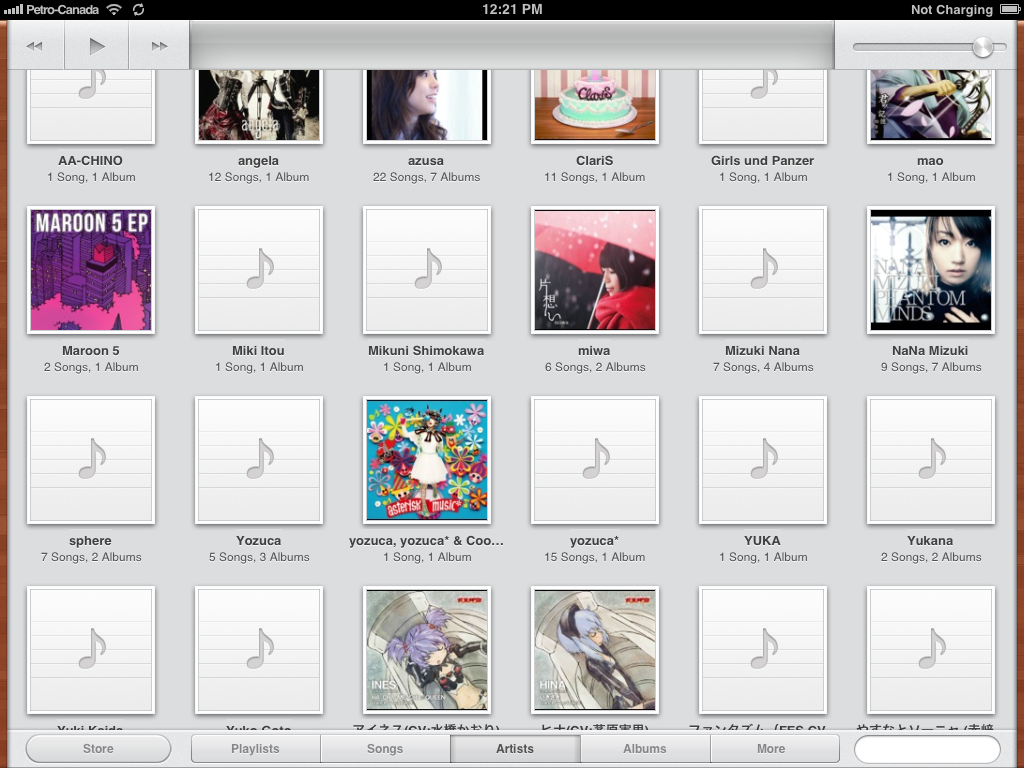Tap the cellular signal bars icon
This screenshot has height=768, width=1024.
[x=13, y=9]
